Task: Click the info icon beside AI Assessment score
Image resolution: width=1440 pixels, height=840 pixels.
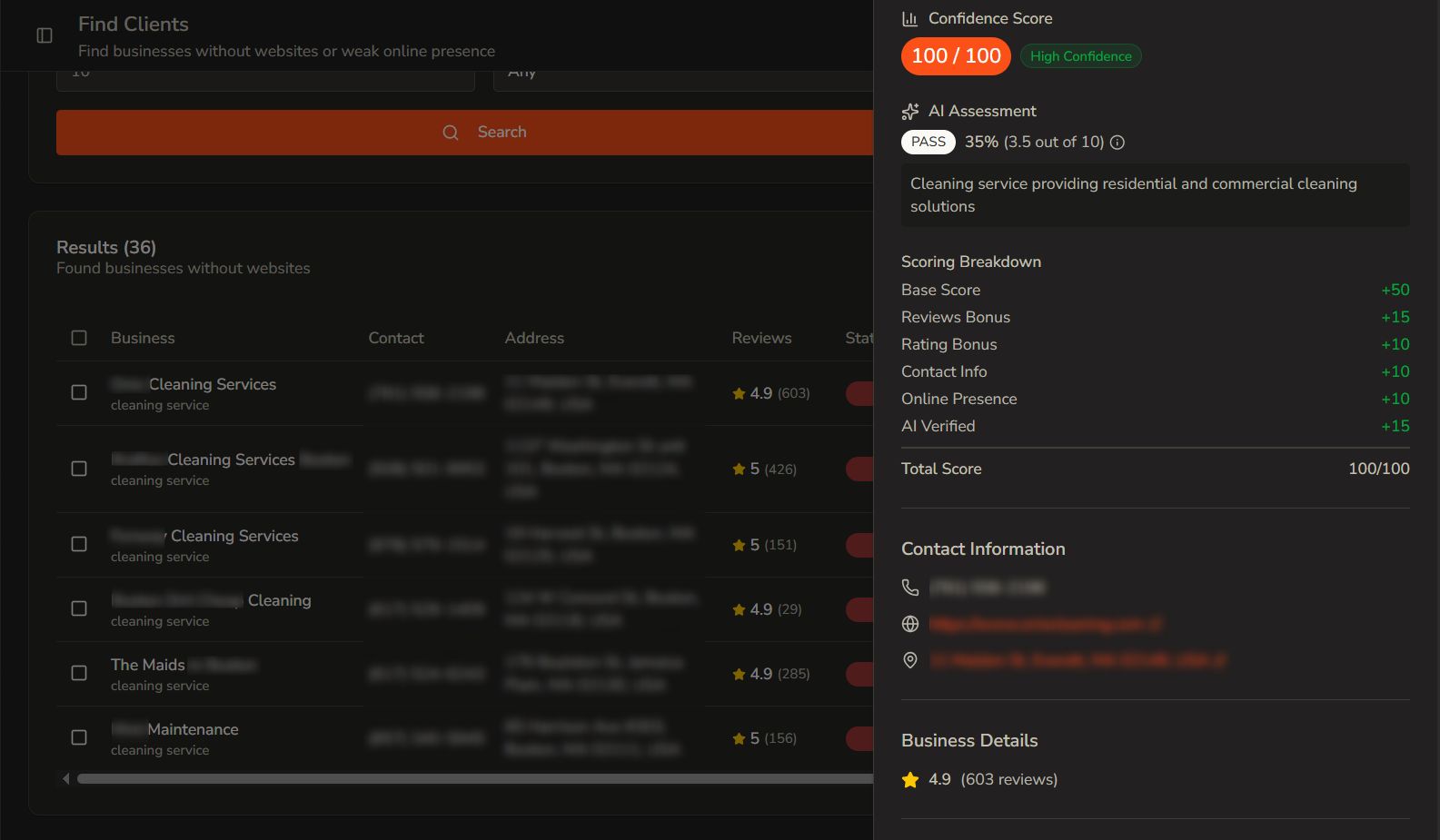Action: click(x=1117, y=143)
